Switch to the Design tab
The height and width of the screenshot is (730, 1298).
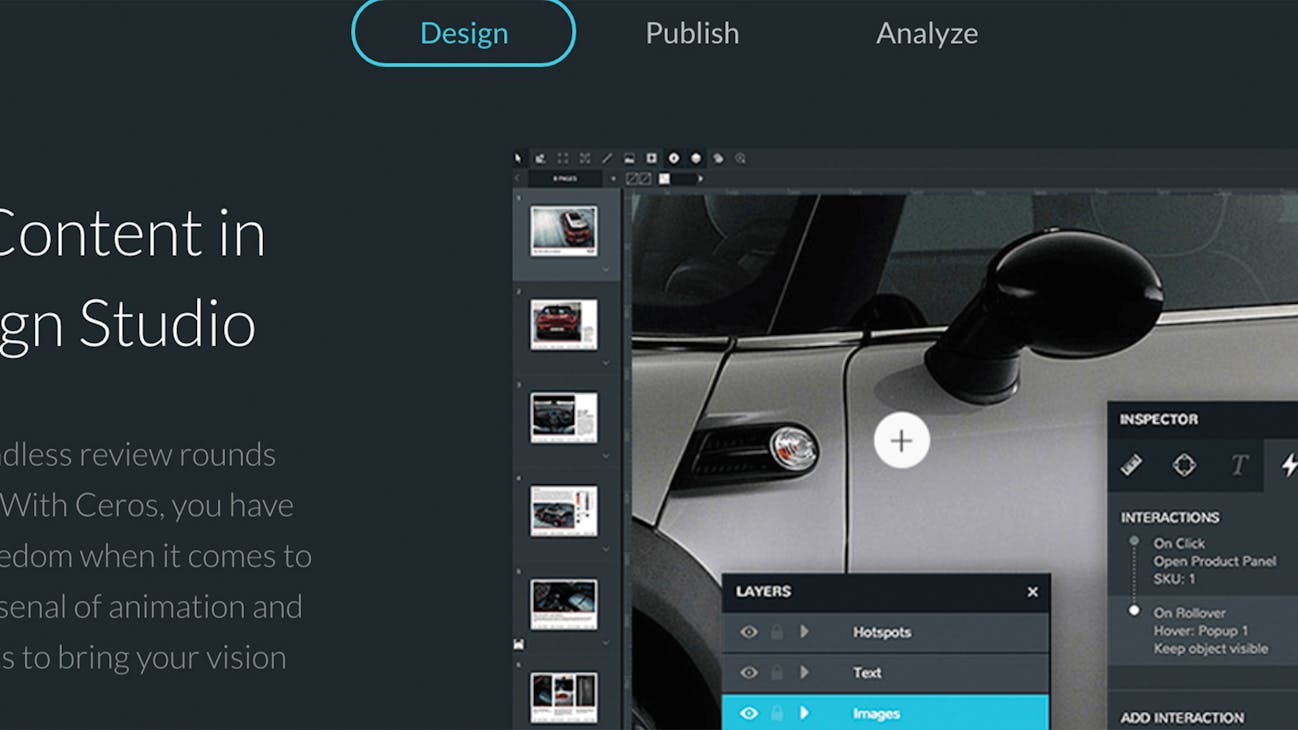(463, 33)
